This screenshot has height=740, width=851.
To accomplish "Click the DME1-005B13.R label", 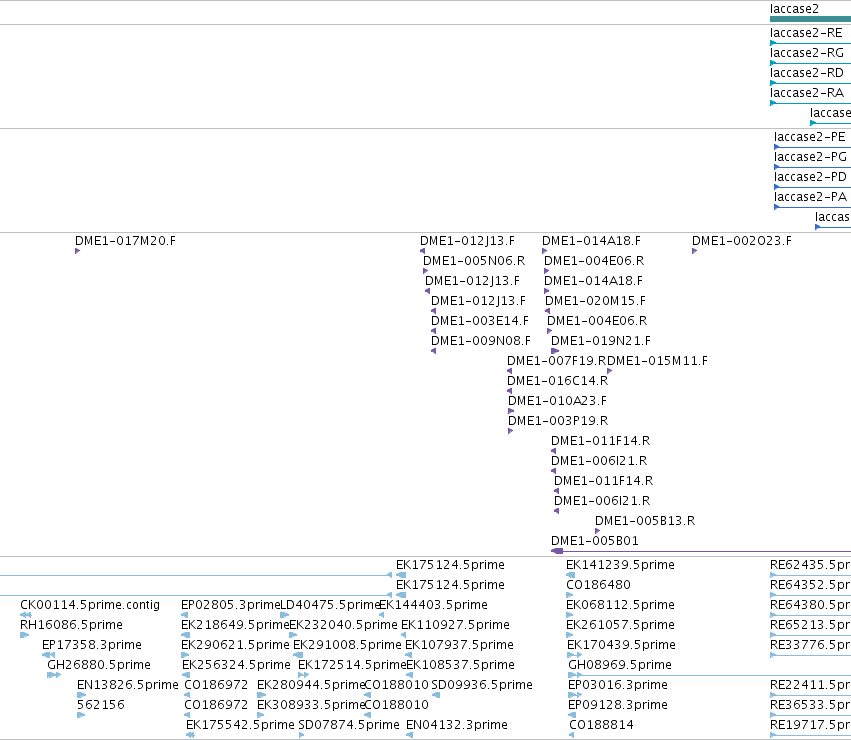I will pyautogui.click(x=645, y=521).
